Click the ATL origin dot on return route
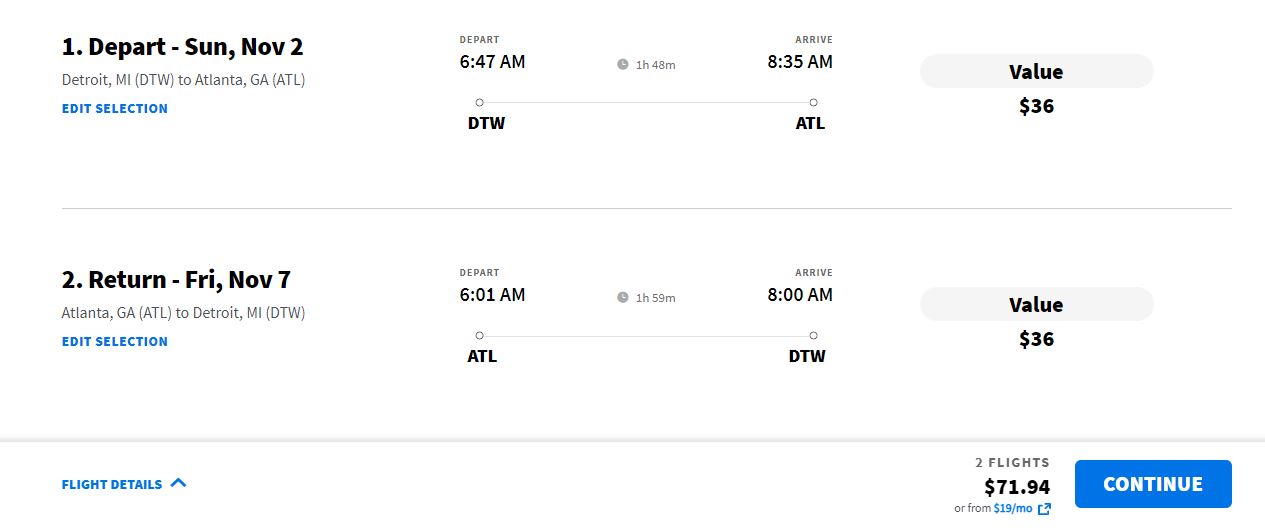The image size is (1265, 530). point(480,335)
